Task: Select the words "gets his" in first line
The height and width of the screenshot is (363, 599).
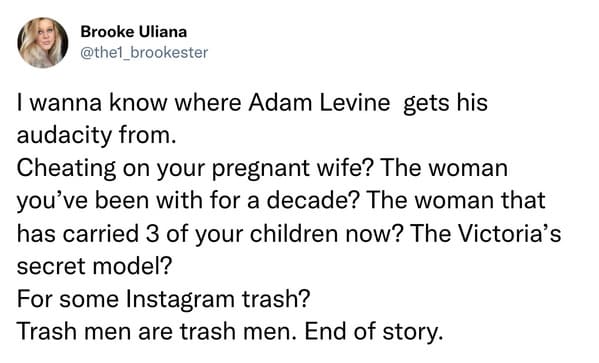Action: point(445,104)
